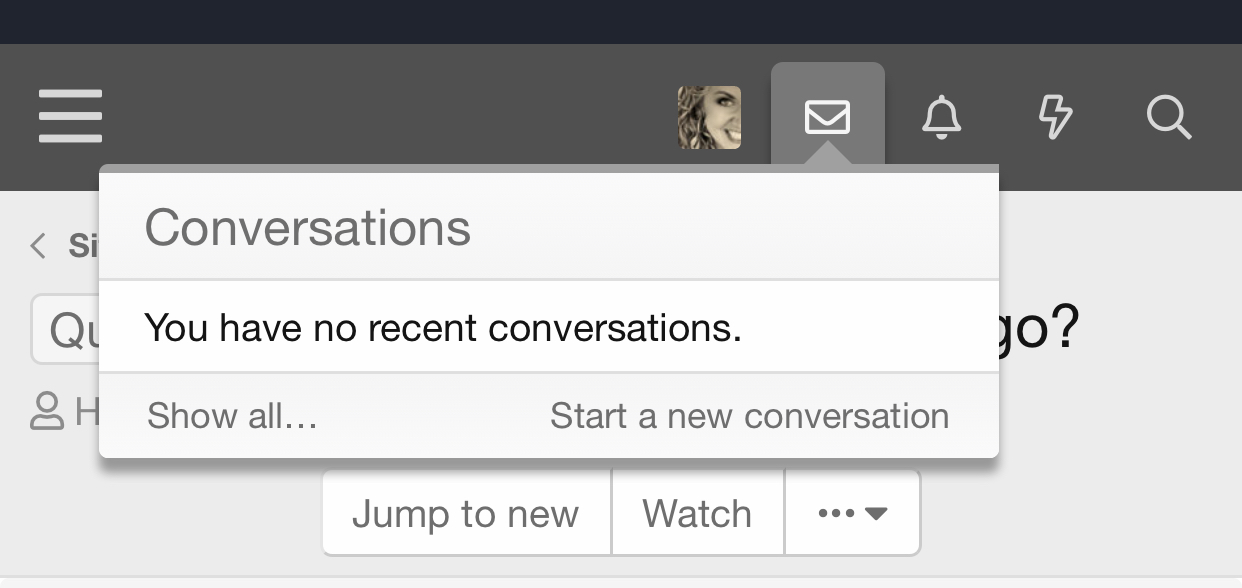Go back using the breadcrumb chevron
This screenshot has height=588, width=1242.
tap(38, 245)
